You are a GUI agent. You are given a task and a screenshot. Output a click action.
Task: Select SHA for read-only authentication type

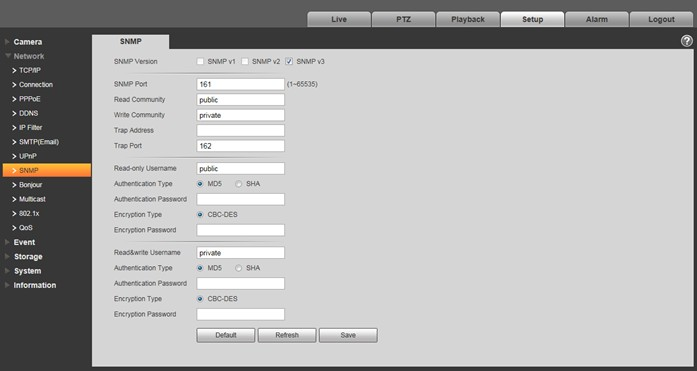coord(239,184)
